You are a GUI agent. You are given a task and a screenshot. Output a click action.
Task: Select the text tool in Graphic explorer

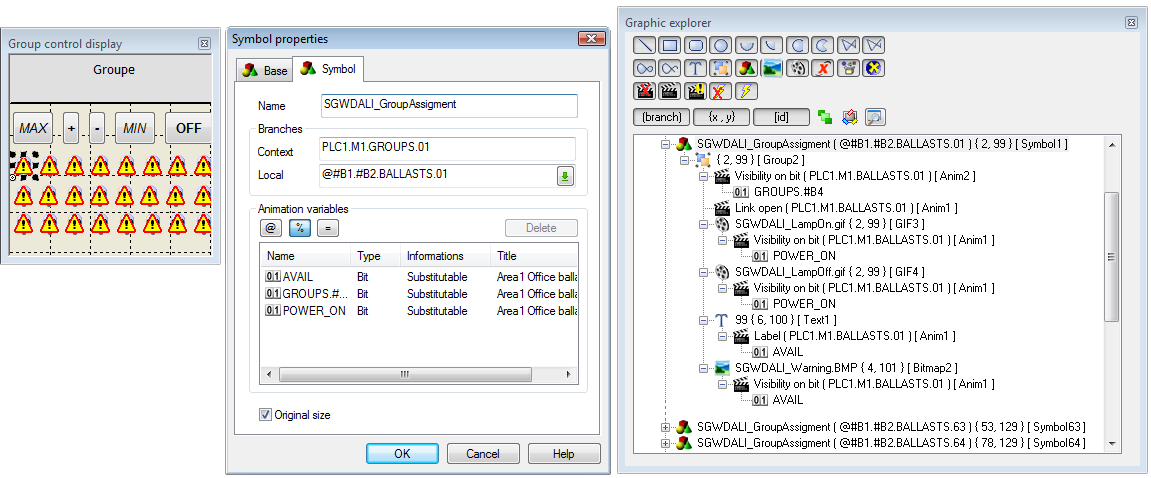pyautogui.click(x=695, y=68)
